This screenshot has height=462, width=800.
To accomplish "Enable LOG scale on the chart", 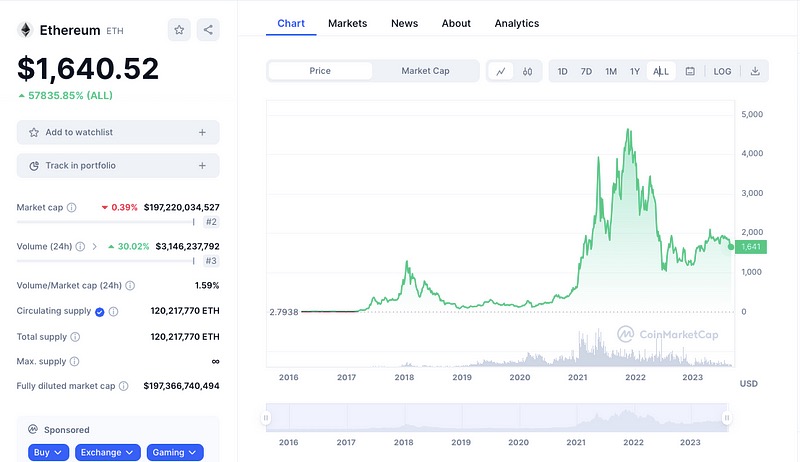I will coord(722,71).
